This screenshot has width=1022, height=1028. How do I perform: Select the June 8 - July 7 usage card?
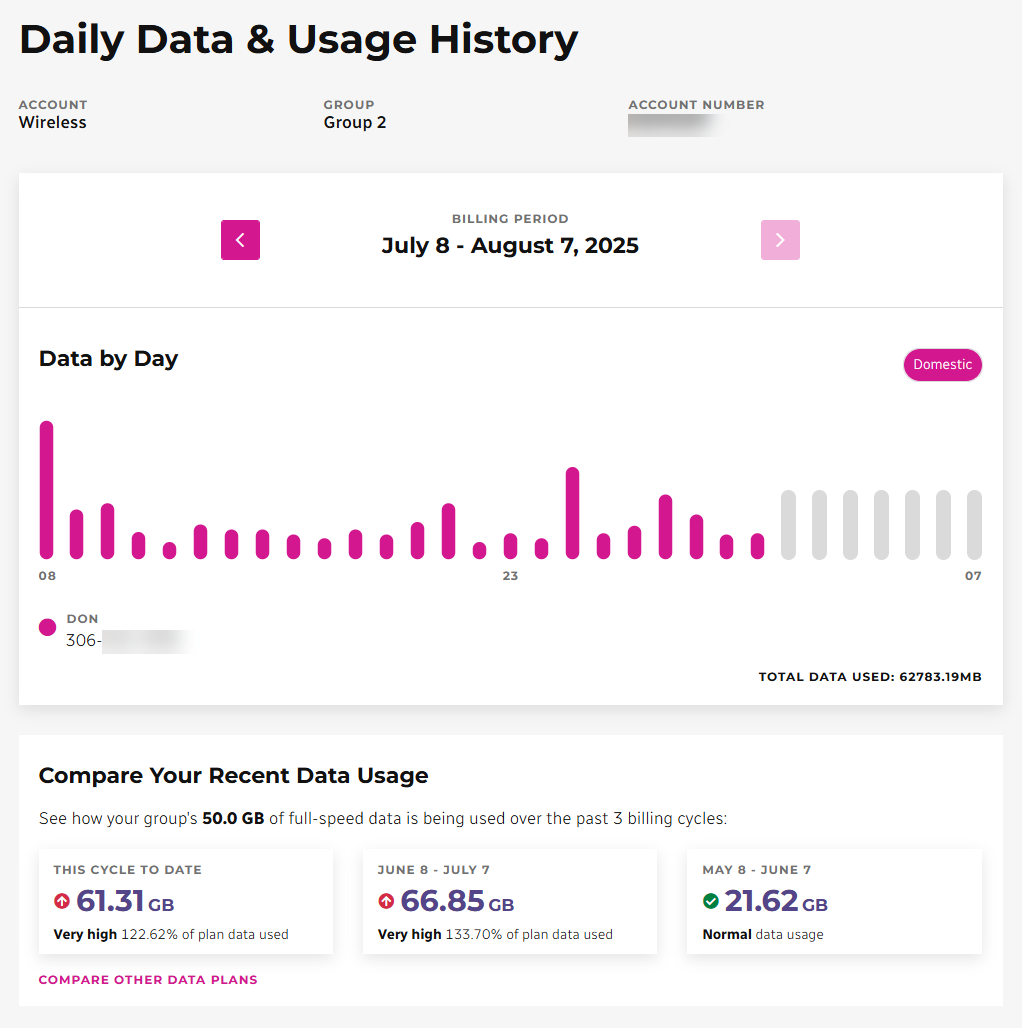pos(509,903)
